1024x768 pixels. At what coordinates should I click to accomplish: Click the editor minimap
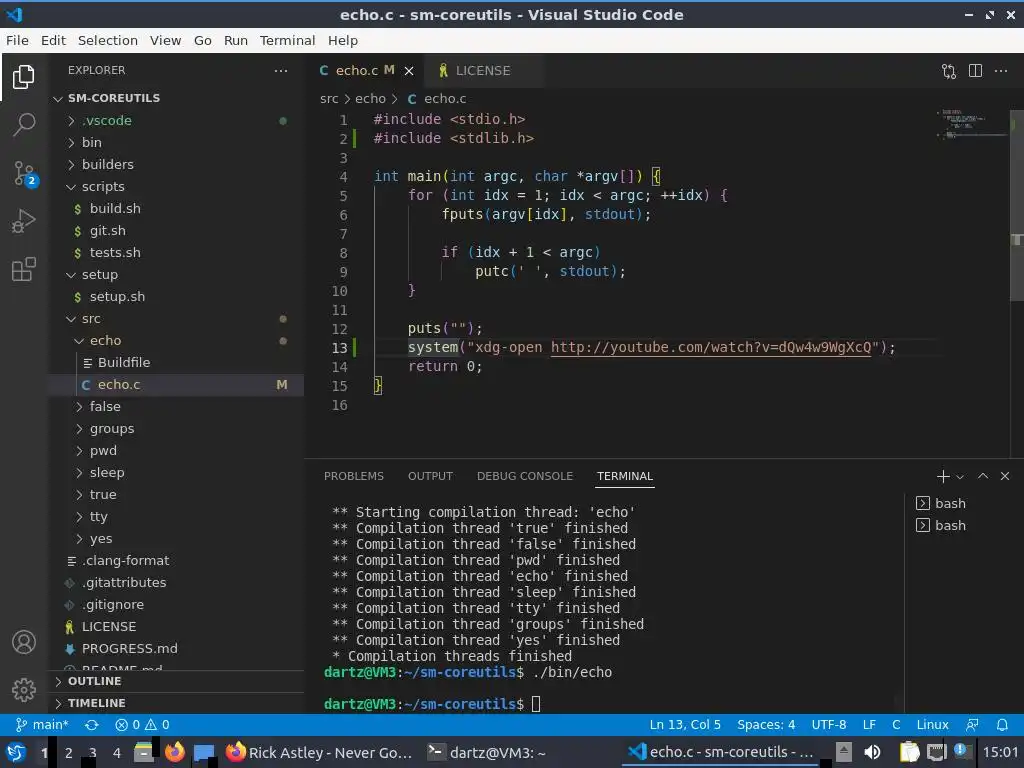pyautogui.click(x=973, y=124)
